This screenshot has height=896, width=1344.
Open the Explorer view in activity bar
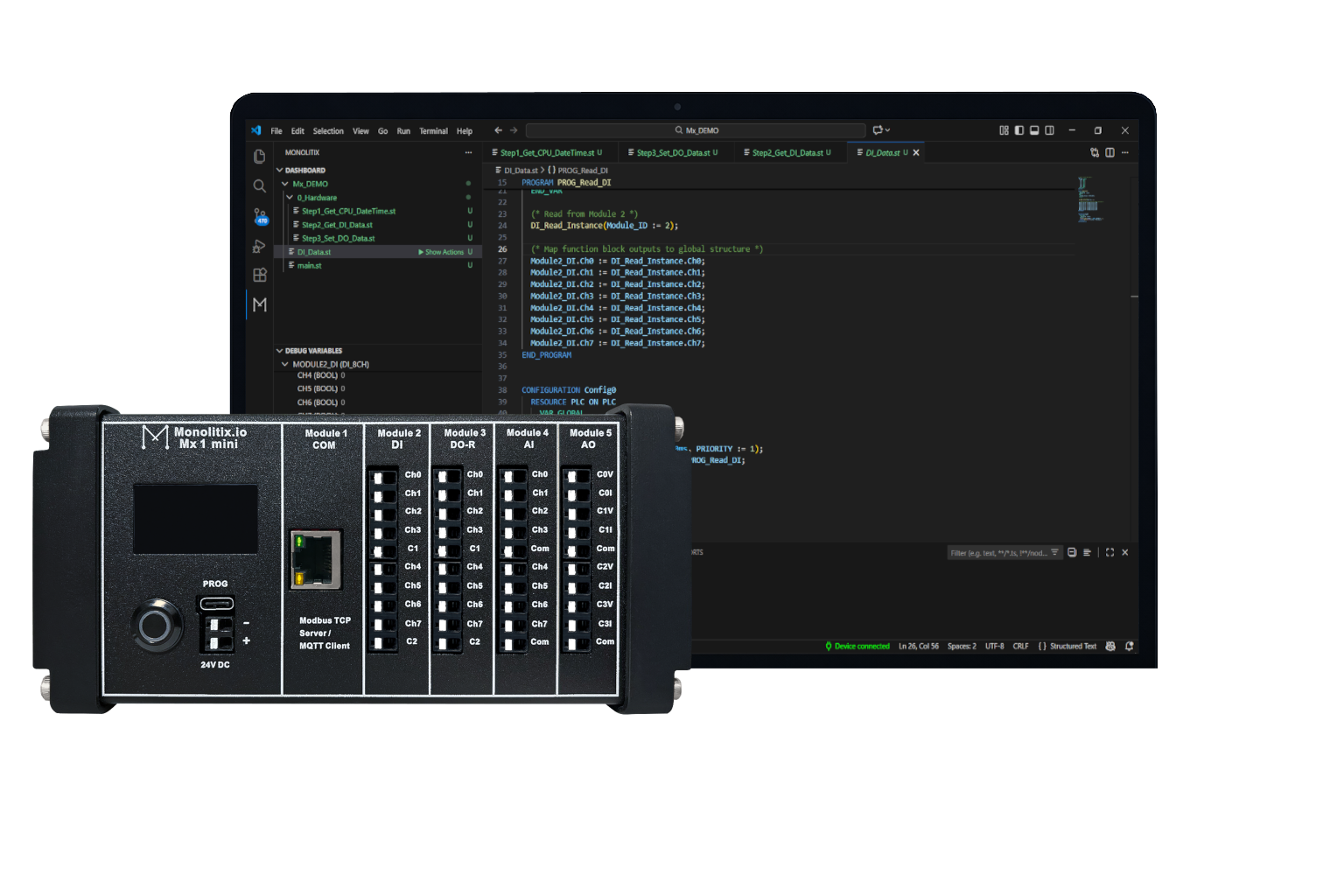(259, 157)
